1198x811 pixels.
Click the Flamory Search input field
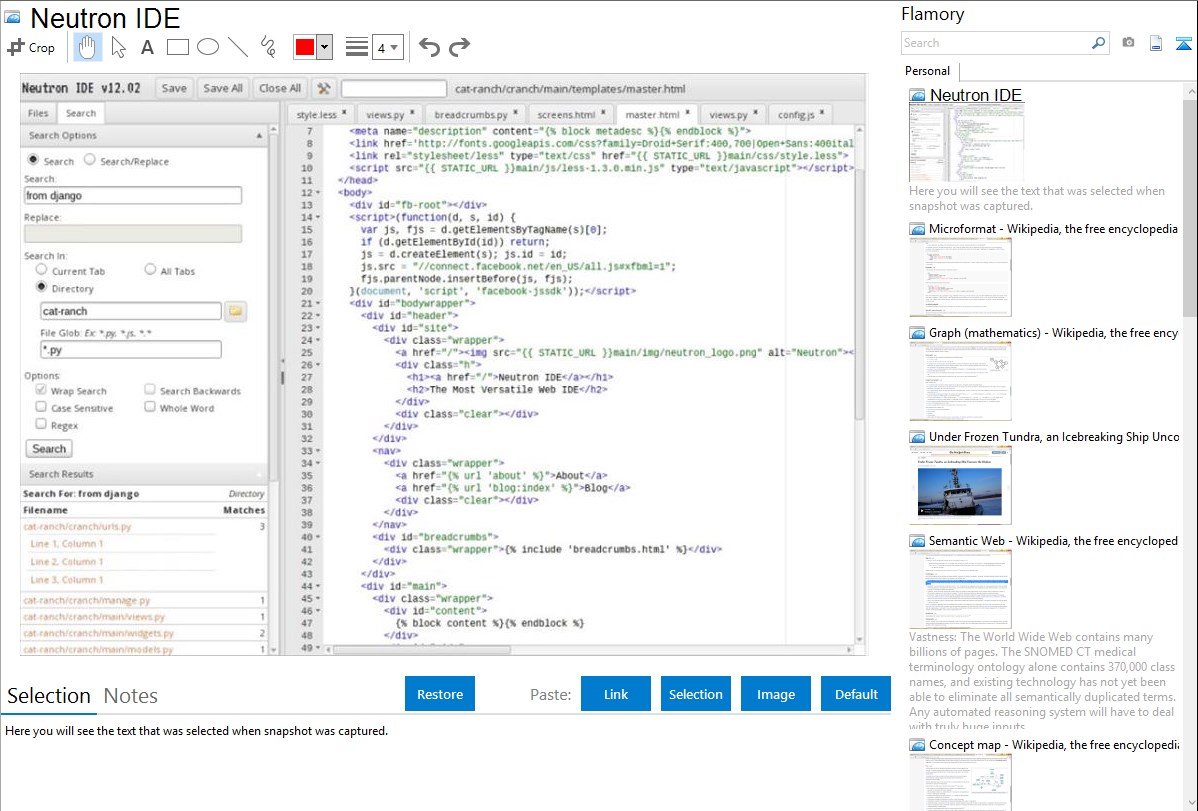pyautogui.click(x=996, y=43)
